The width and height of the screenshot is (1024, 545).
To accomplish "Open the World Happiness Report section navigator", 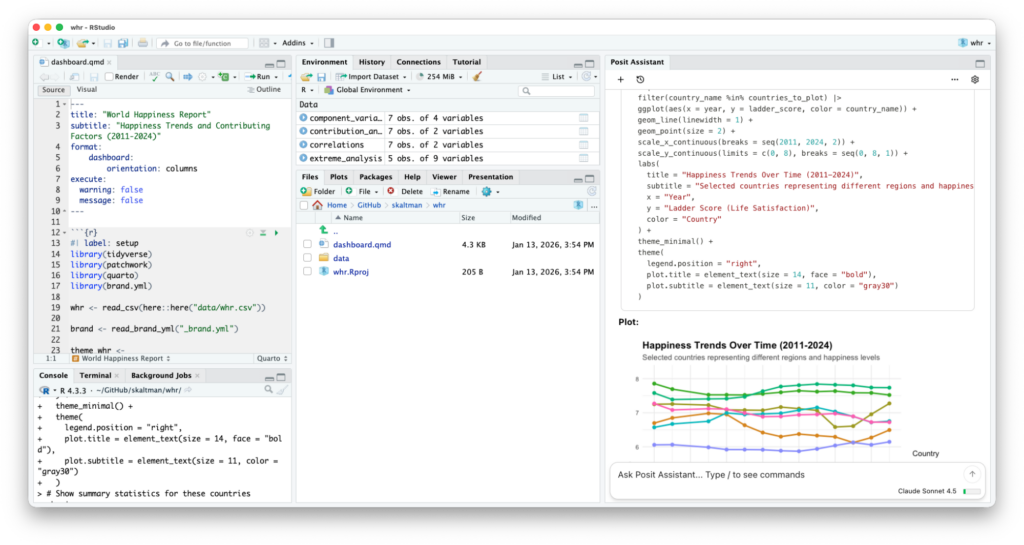I will point(121,358).
